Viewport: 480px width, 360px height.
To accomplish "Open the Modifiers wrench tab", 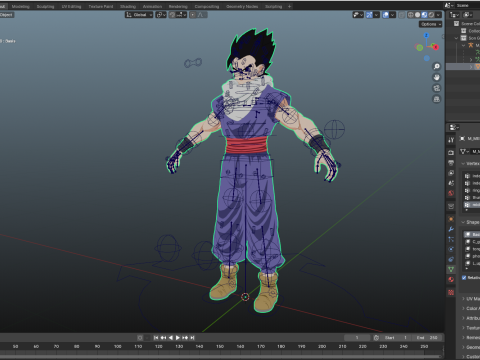I will click(x=451, y=229).
